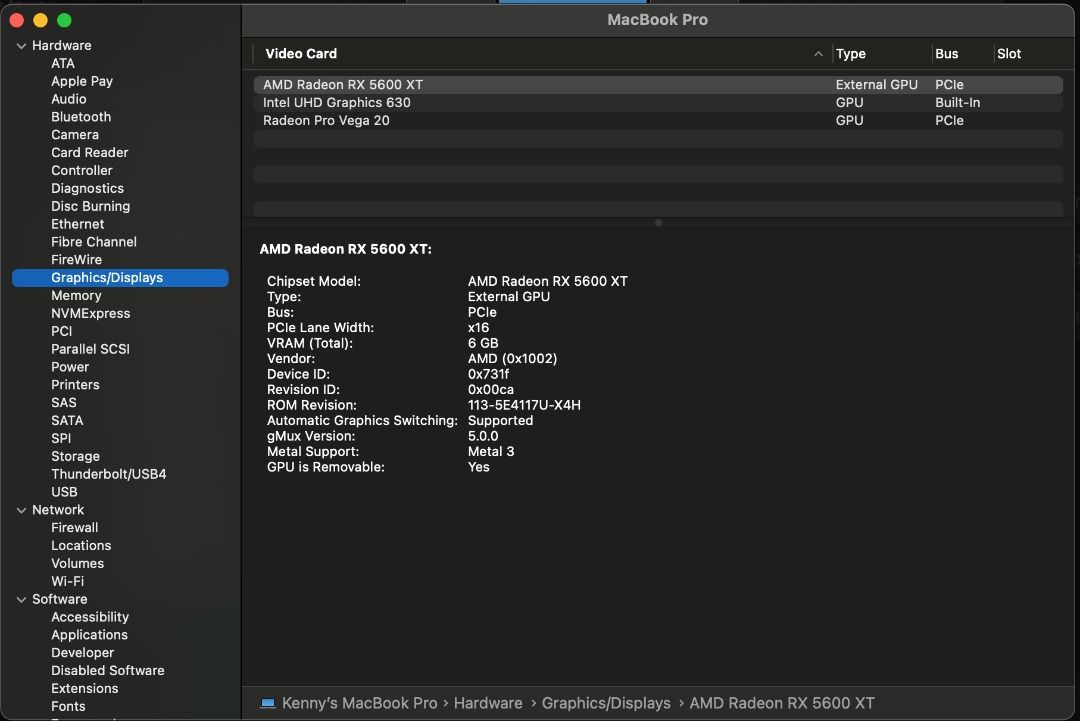Click Graphics/Displays in the path bar
Screen dimensions: 1080x721
pyautogui.click(x=606, y=703)
